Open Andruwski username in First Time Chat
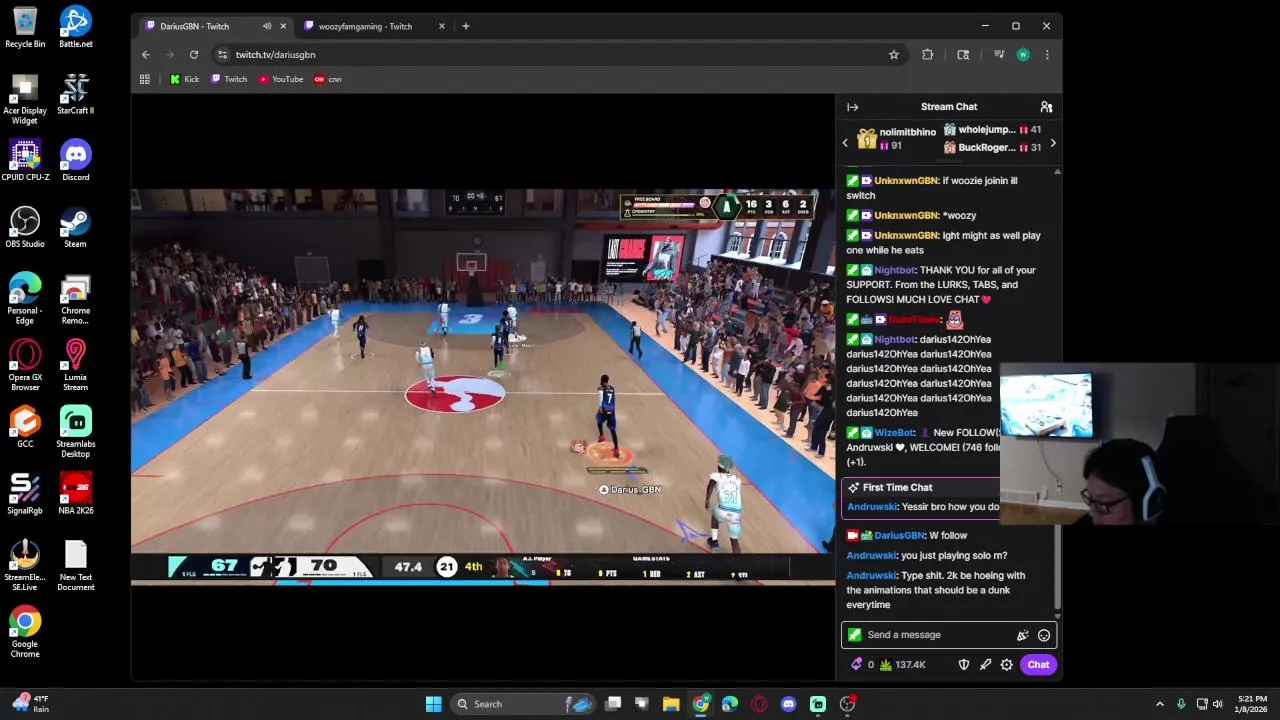Image resolution: width=1280 pixels, height=720 pixels. [x=871, y=507]
